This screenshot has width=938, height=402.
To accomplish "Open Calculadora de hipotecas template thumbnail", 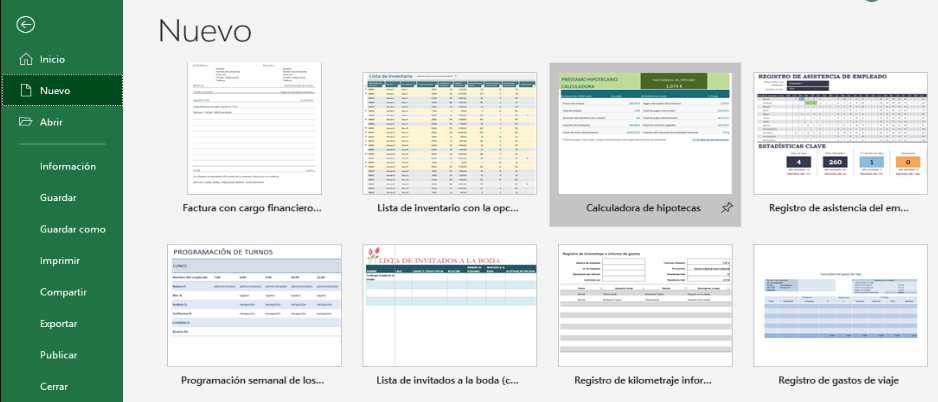I will pyautogui.click(x=645, y=133).
